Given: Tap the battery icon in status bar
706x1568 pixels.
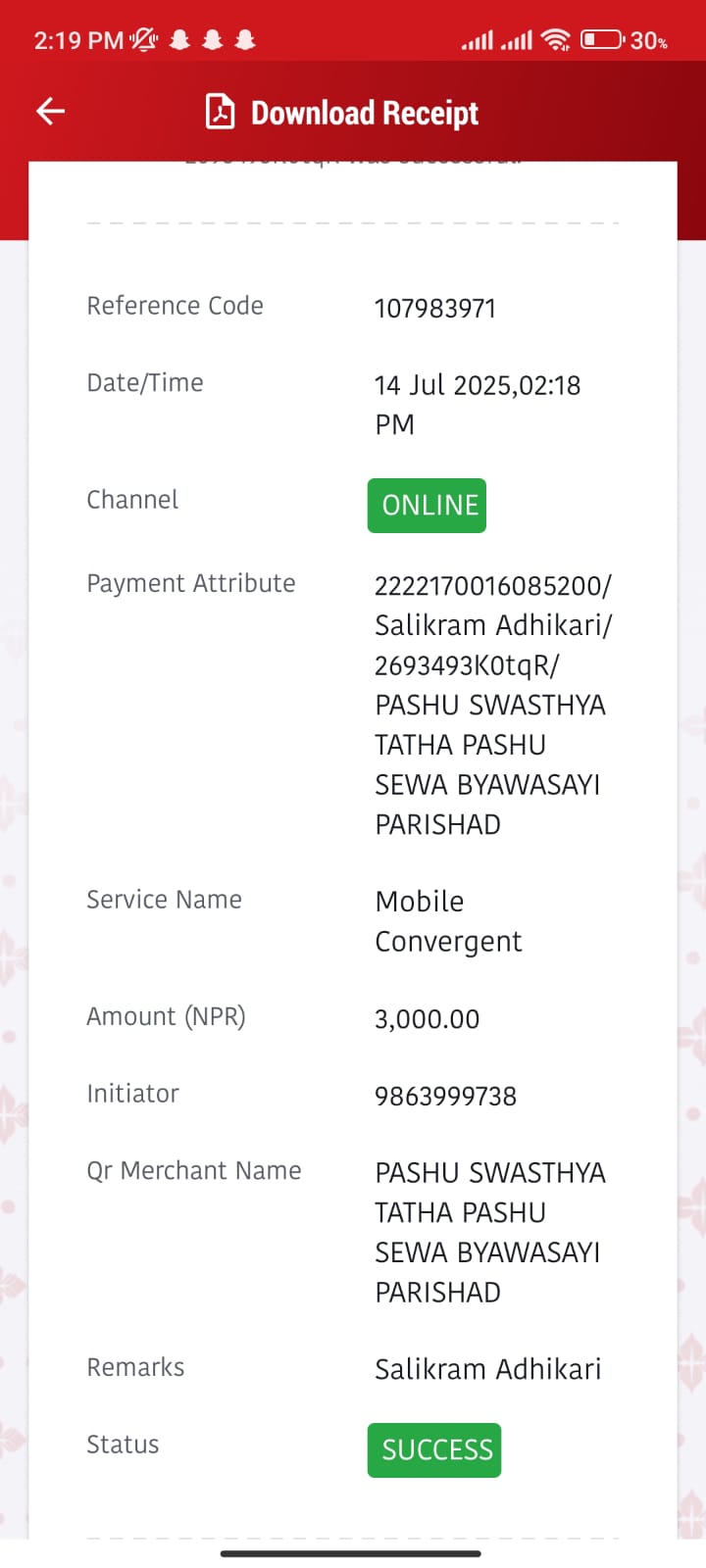Looking at the screenshot, I should click(x=602, y=40).
